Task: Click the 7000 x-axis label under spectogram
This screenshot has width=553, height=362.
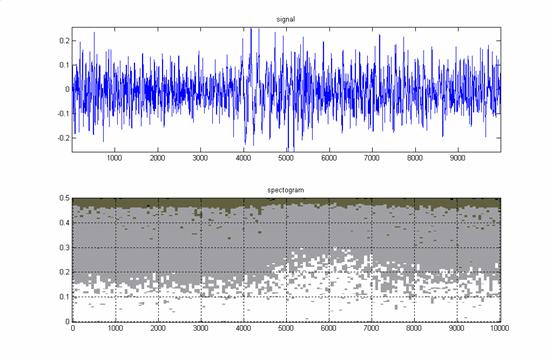Action: [371, 328]
